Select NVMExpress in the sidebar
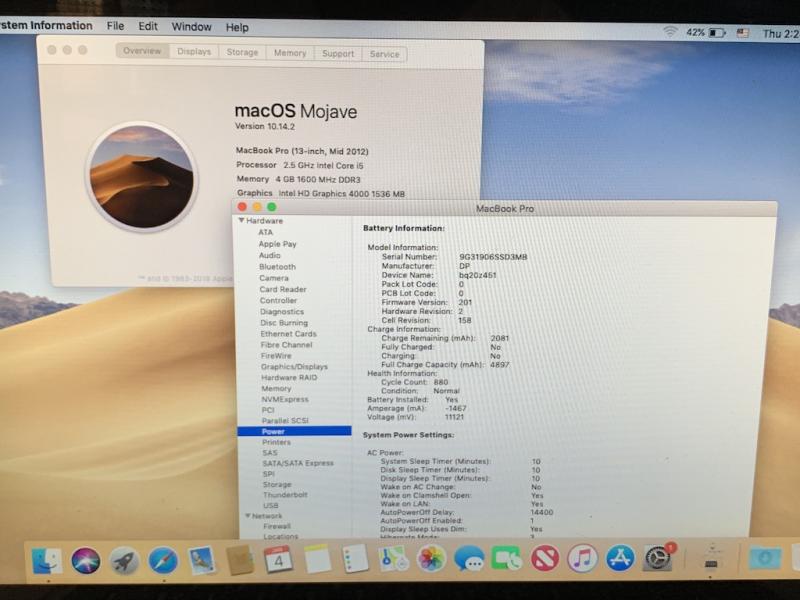Image resolution: width=800 pixels, height=600 pixels. [x=285, y=399]
